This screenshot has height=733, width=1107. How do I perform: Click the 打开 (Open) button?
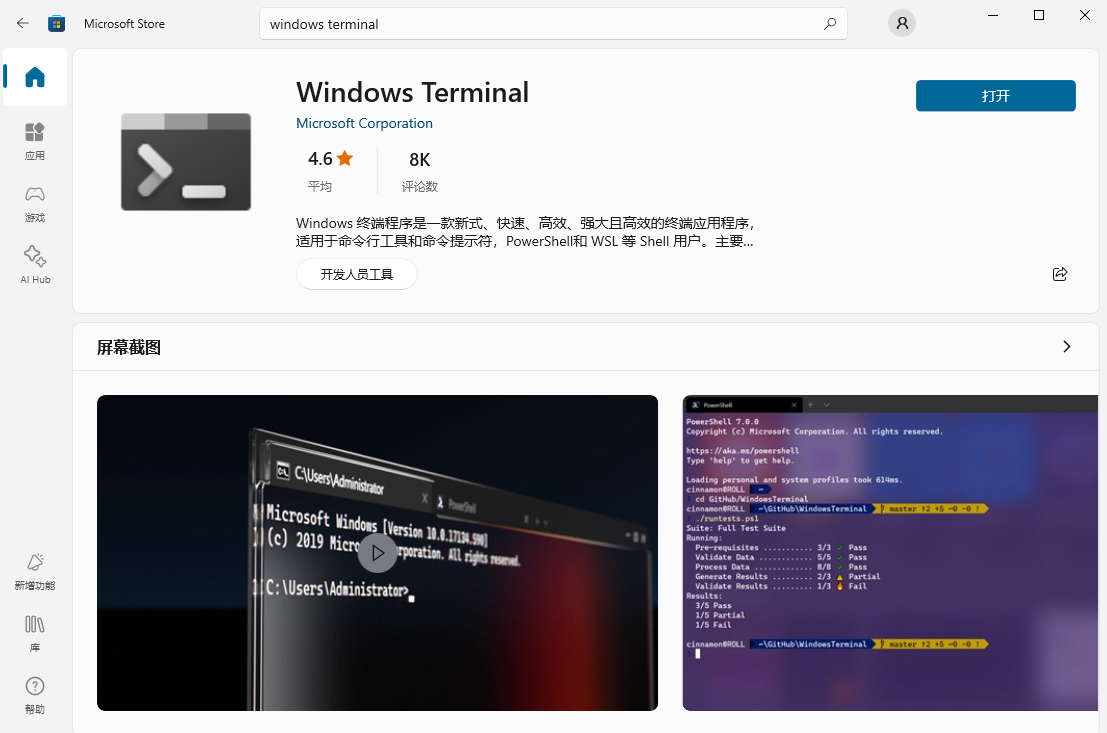995,96
